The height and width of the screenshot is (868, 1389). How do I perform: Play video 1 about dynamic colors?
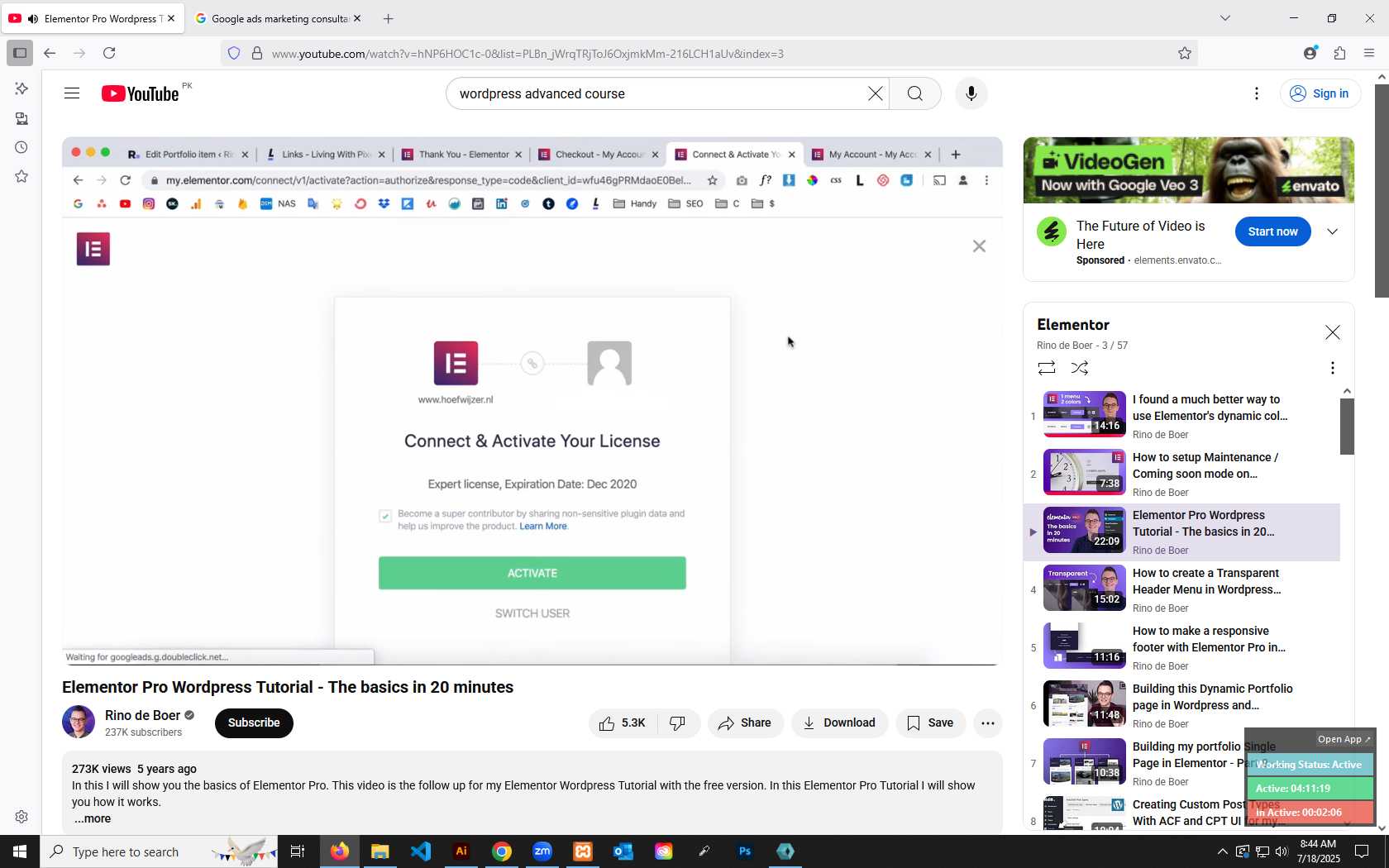coord(1181,416)
